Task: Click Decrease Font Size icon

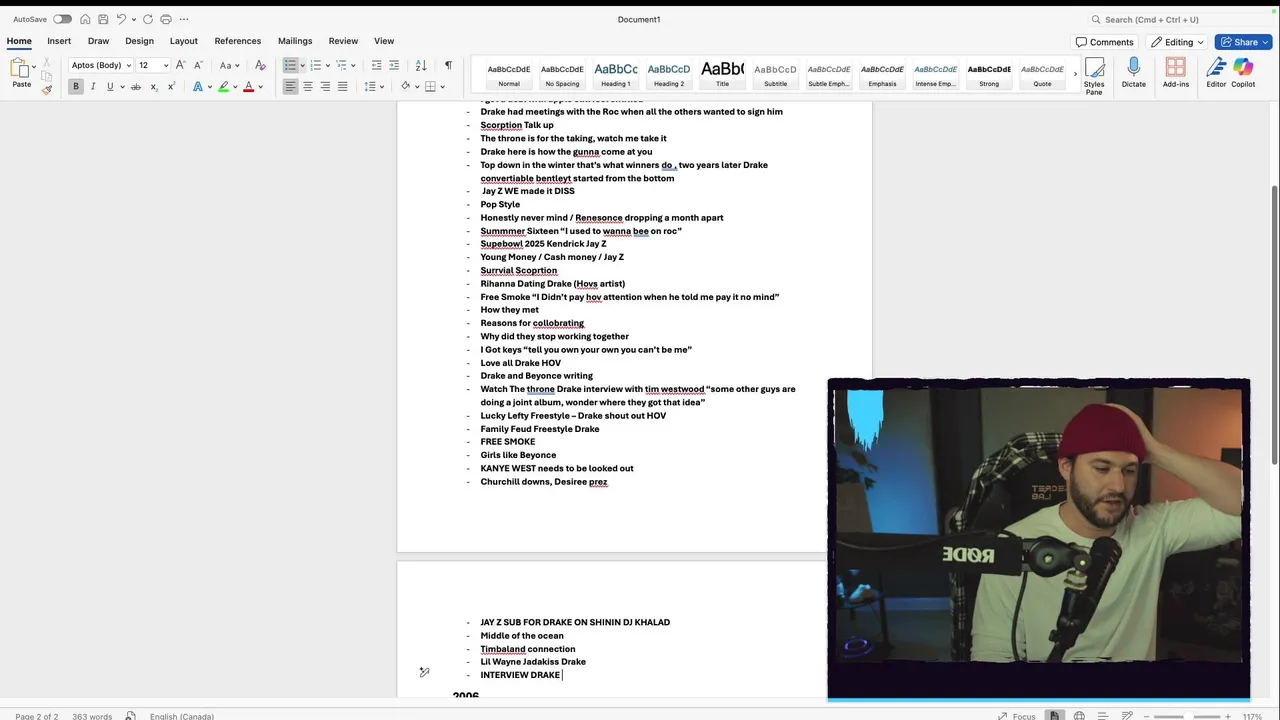Action: (198, 65)
